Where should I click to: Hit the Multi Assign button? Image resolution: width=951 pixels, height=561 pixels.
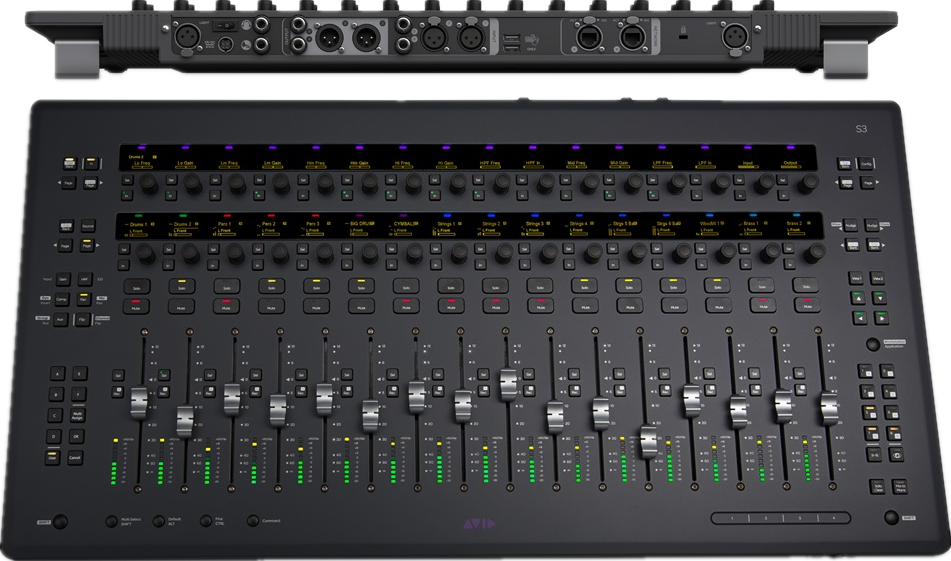[x=77, y=415]
